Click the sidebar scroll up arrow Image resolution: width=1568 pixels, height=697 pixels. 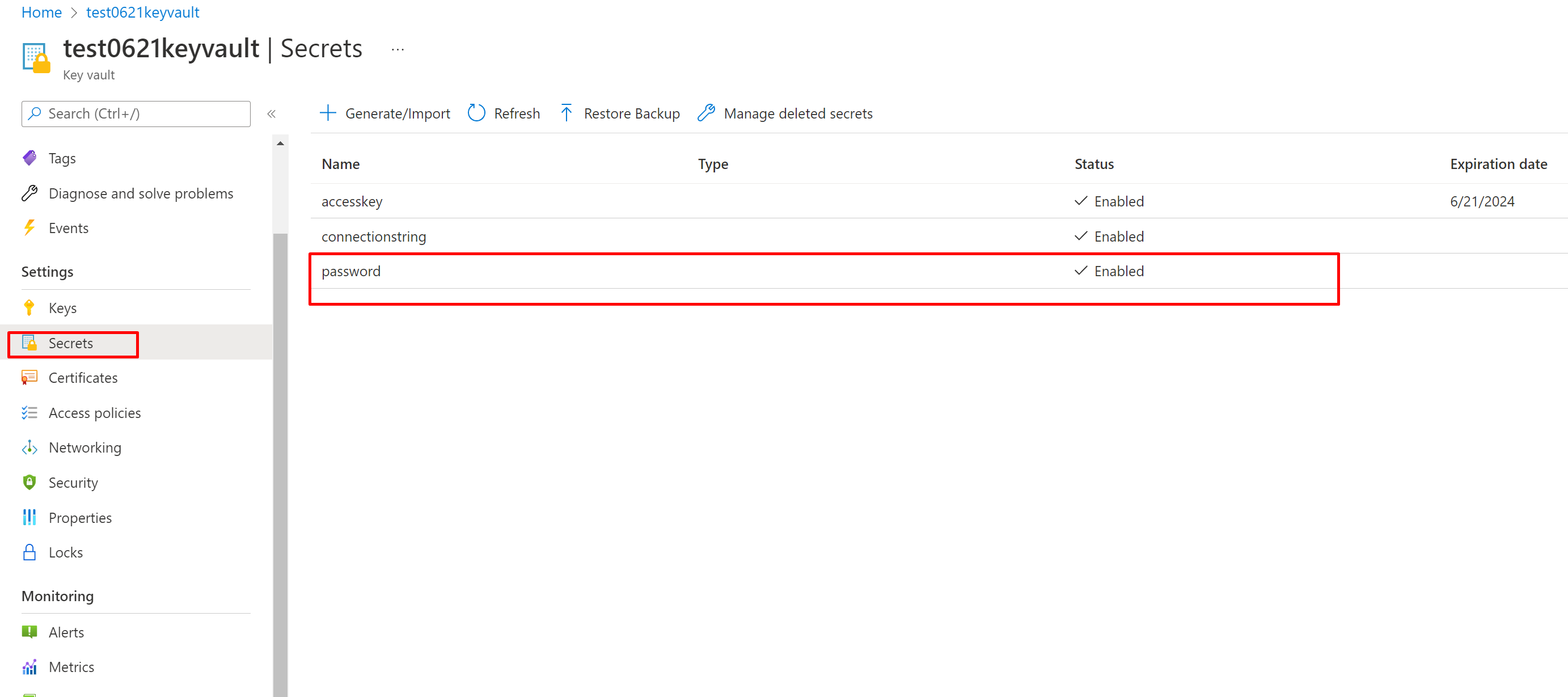(280, 143)
